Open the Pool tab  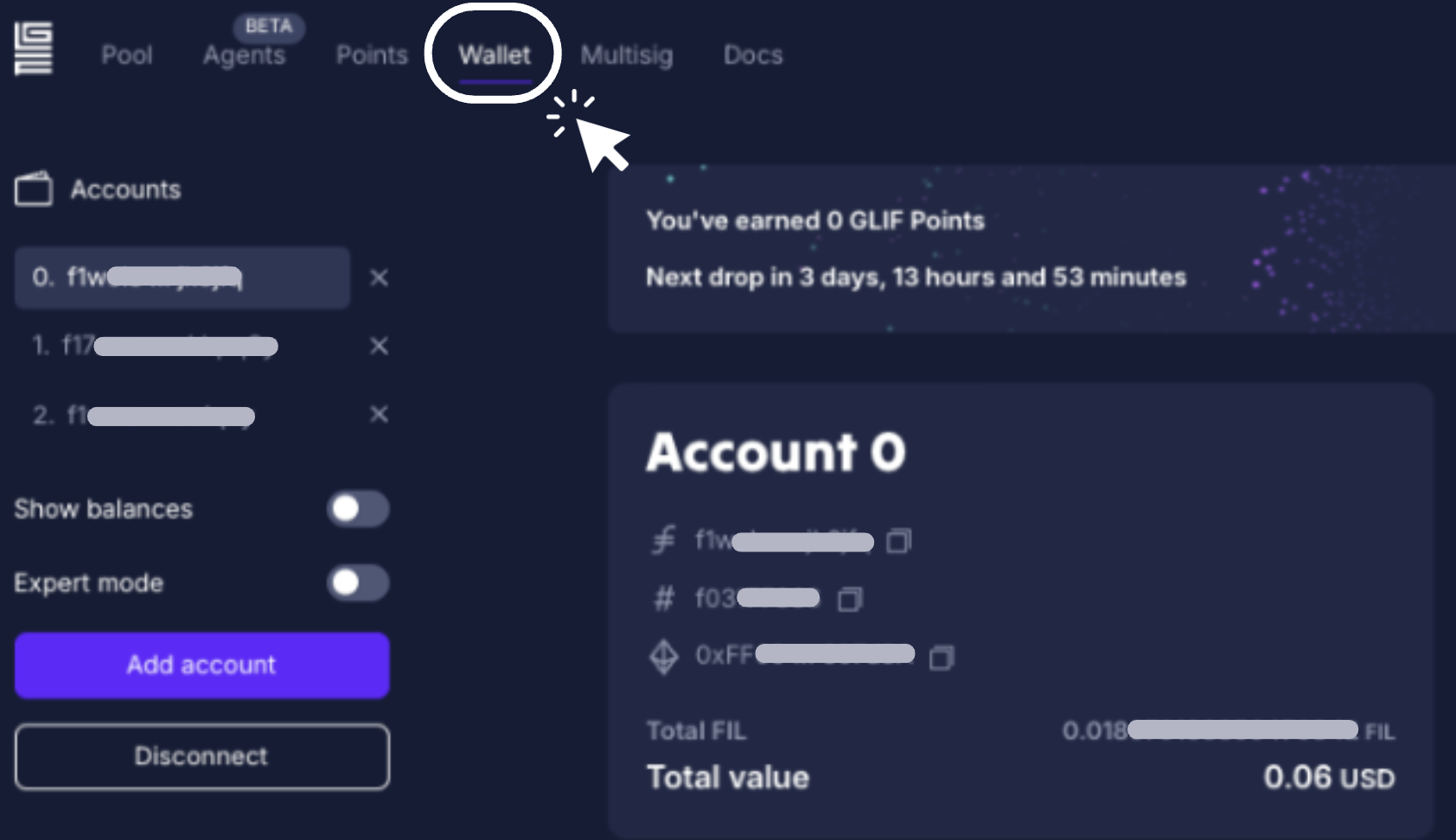point(127,55)
